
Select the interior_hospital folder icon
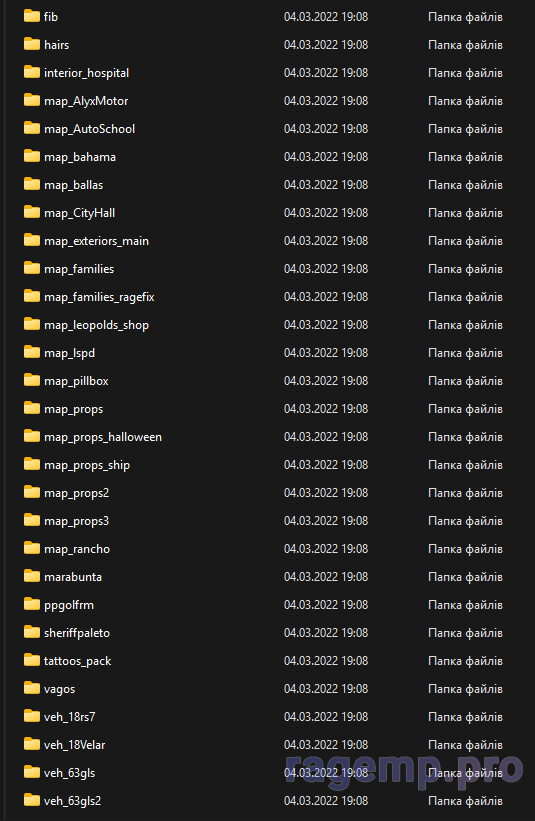32,72
